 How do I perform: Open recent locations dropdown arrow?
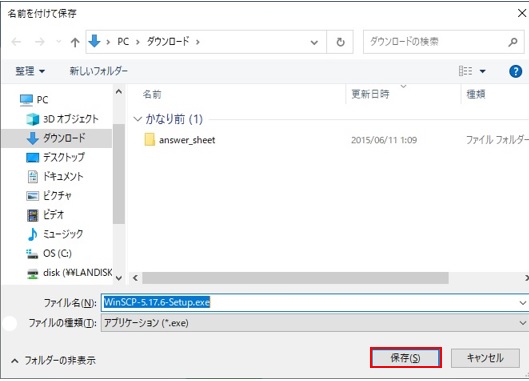59,42
